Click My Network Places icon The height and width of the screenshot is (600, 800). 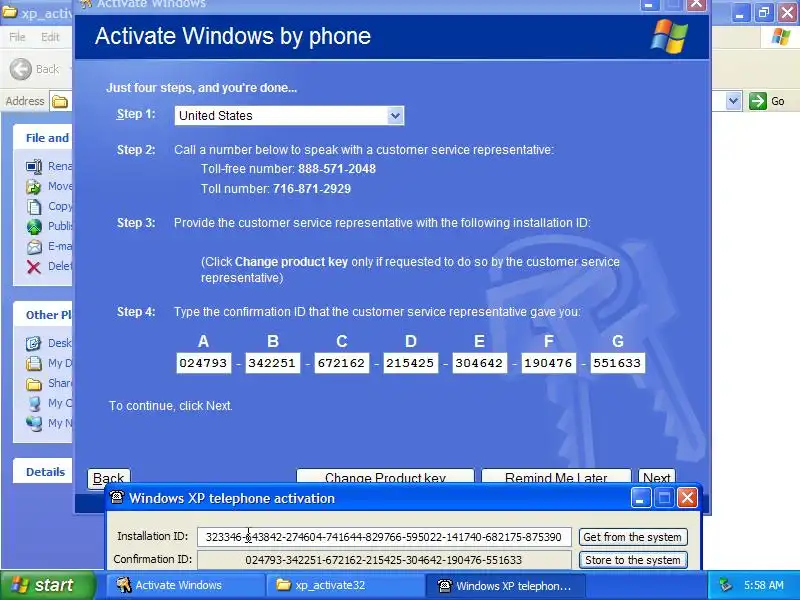point(34,423)
